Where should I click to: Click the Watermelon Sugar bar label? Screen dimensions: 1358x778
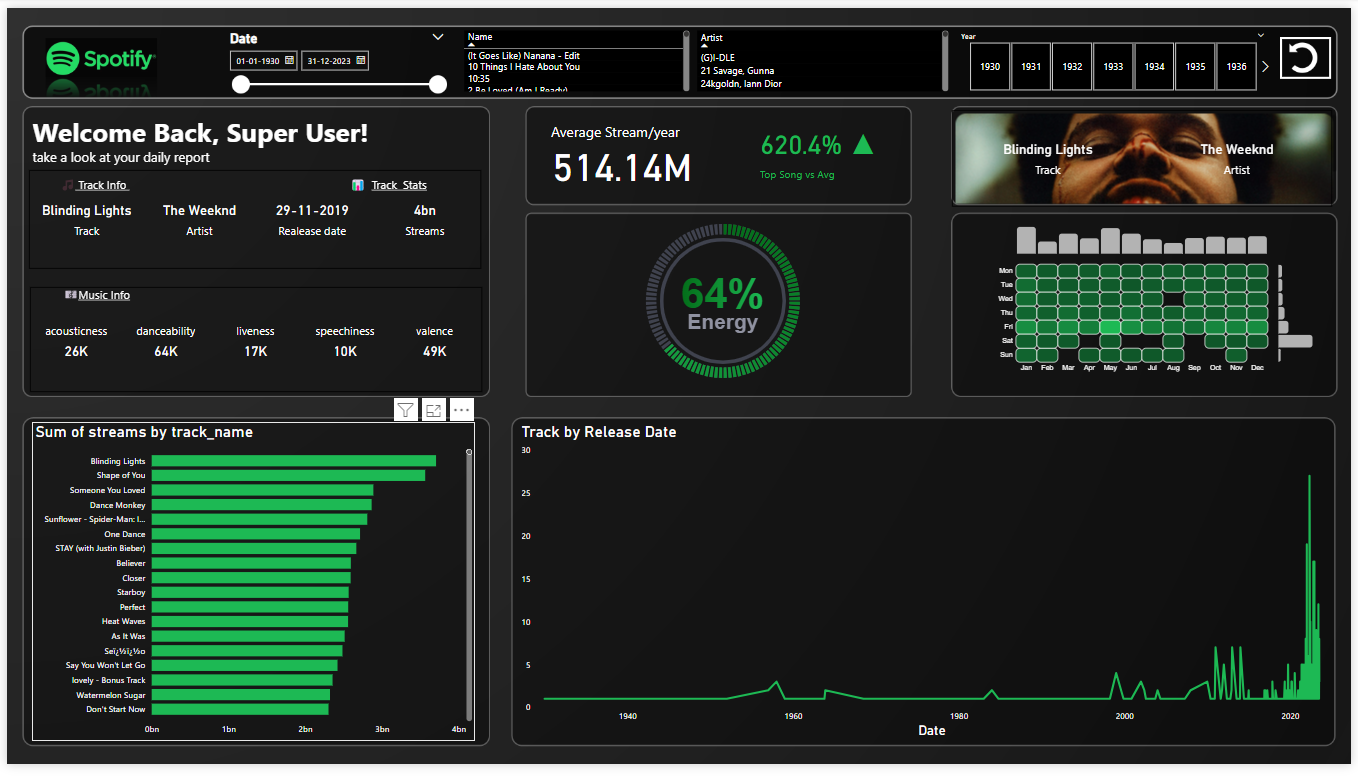click(110, 694)
